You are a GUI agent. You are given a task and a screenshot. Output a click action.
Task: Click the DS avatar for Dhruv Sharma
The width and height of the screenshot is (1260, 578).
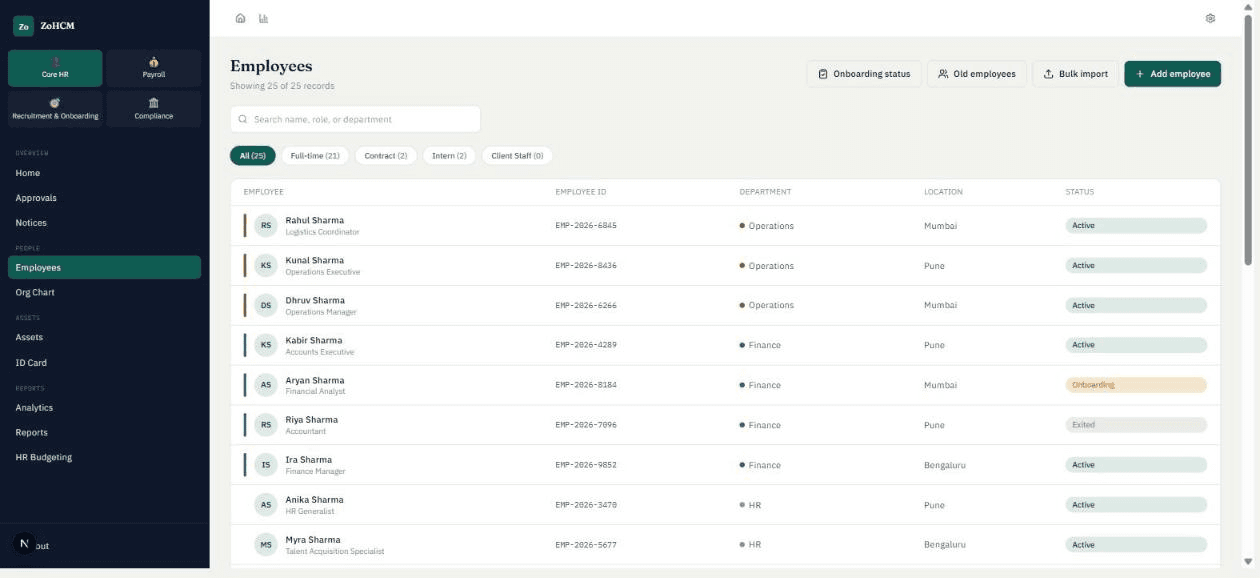(266, 305)
